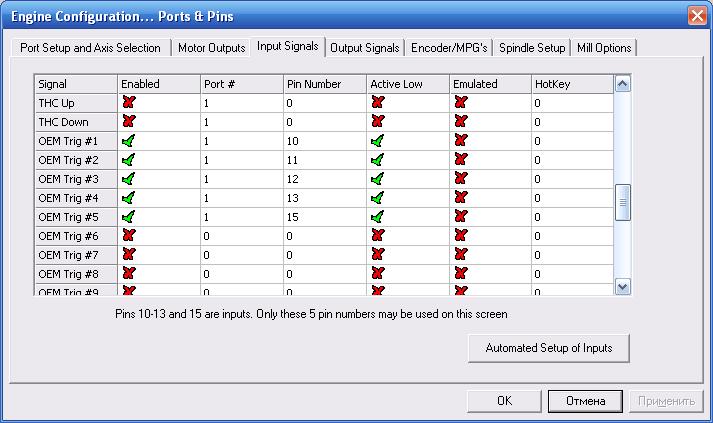Toggle Active Low check for OEM Trig #2

click(x=377, y=160)
